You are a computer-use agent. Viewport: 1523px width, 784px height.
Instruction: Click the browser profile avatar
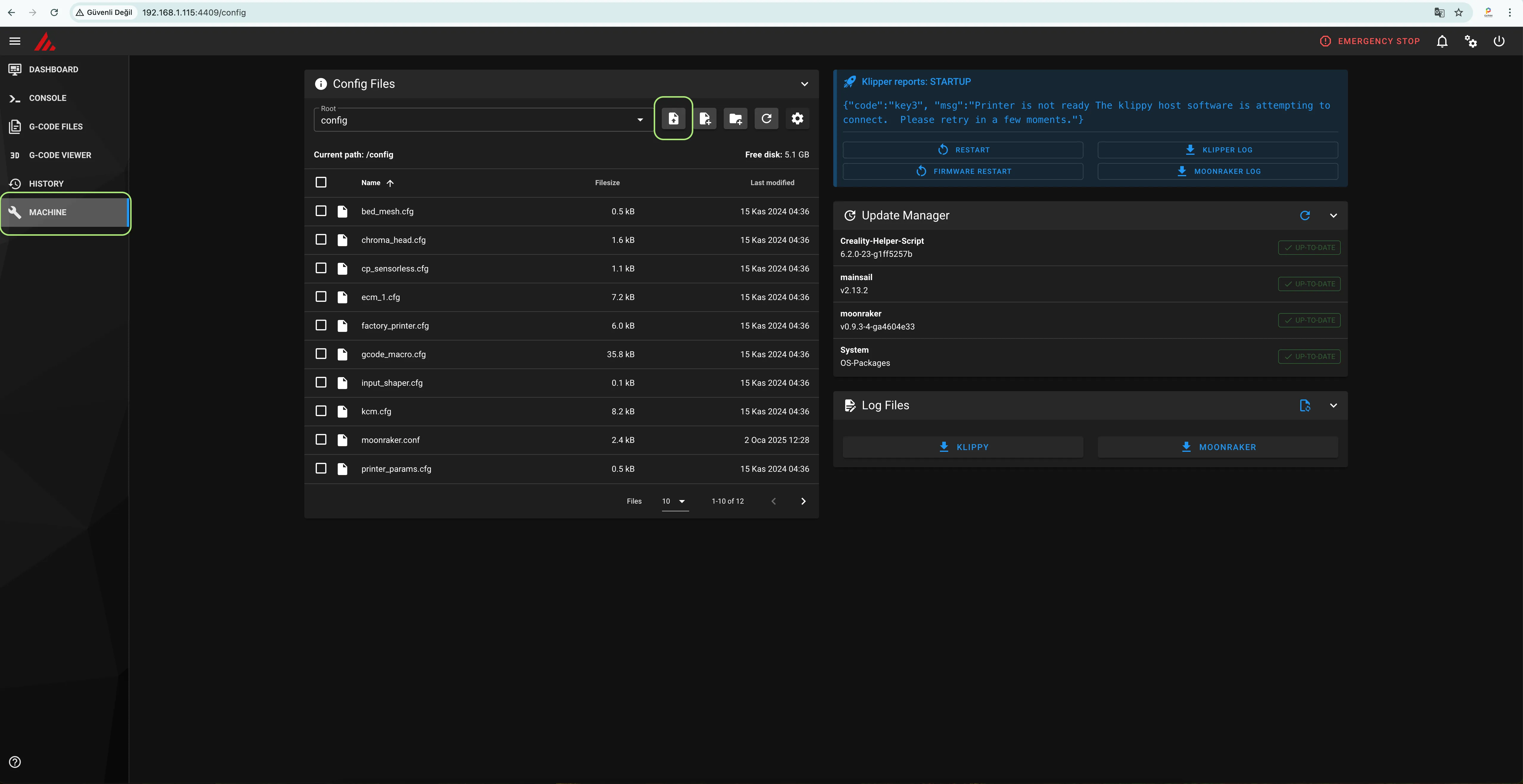pyautogui.click(x=1488, y=13)
